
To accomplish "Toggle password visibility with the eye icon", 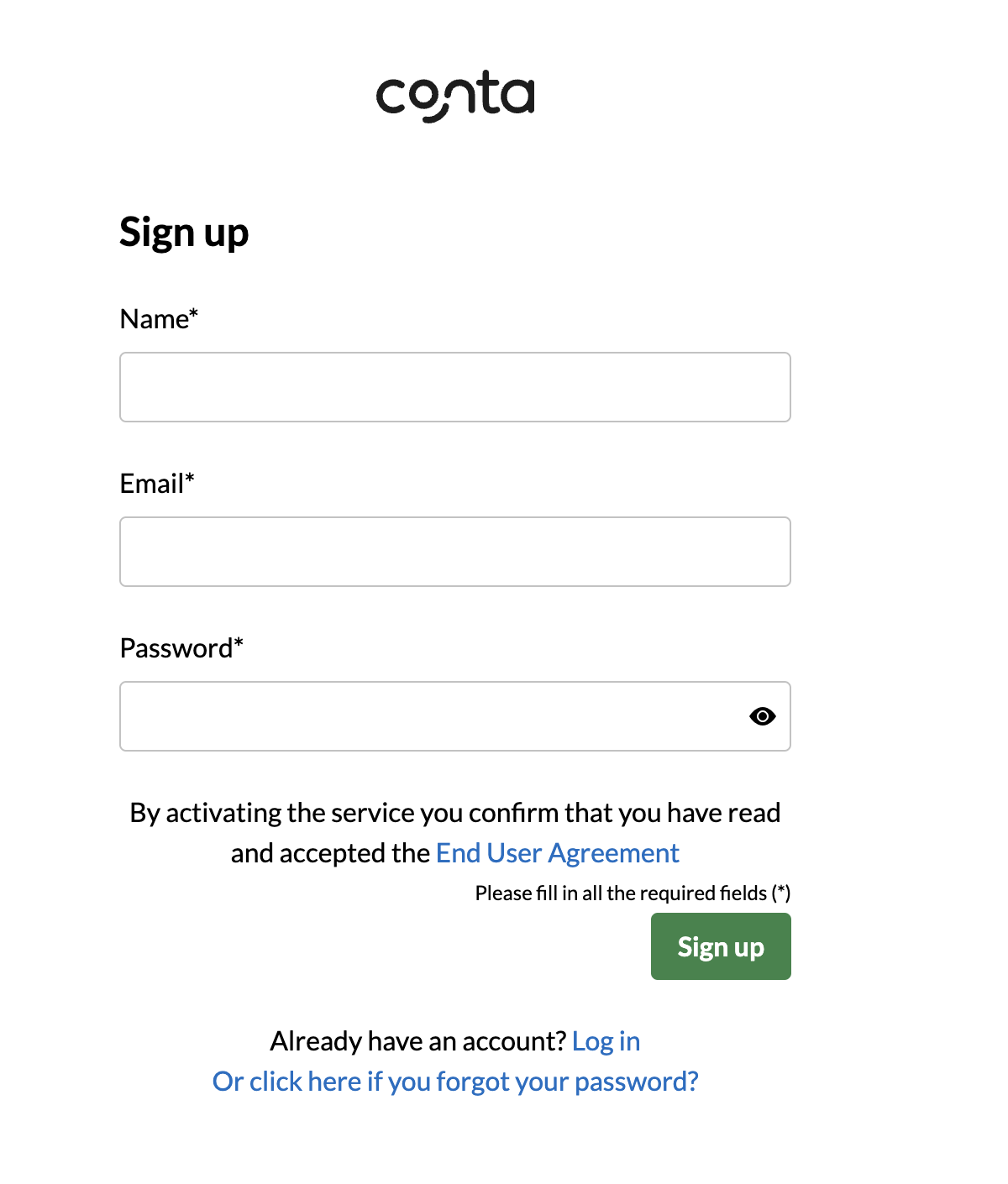I will (x=762, y=715).
